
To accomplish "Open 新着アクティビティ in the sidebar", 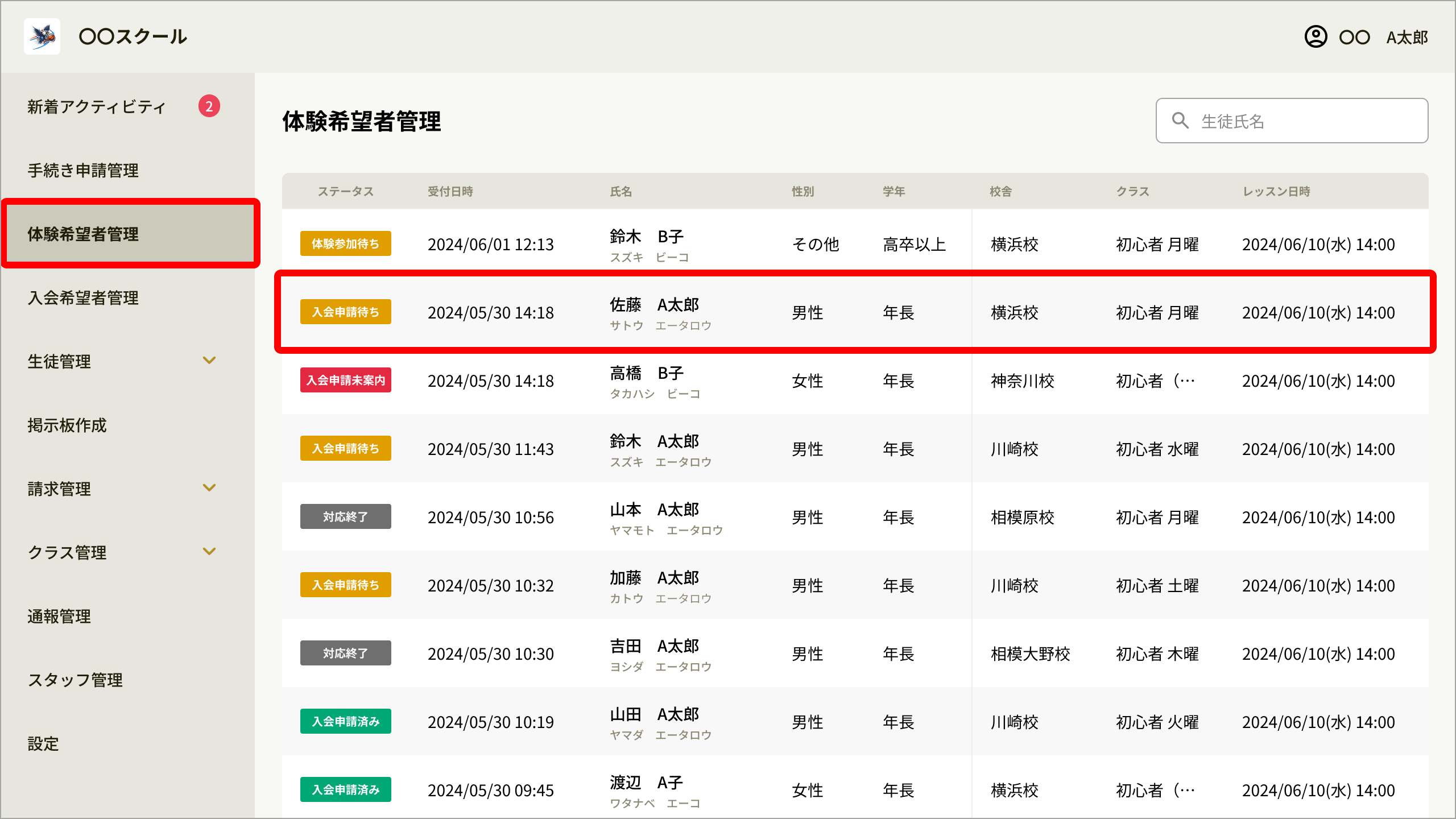I will point(97,106).
